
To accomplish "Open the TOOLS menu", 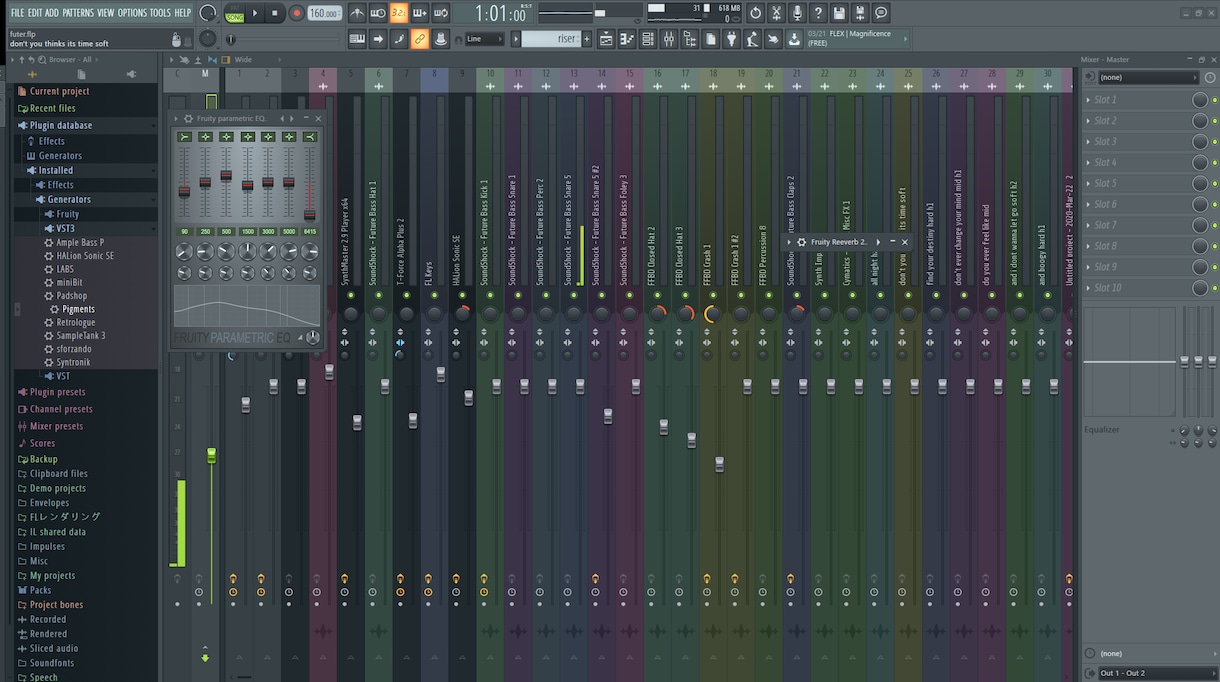I will tap(160, 13).
